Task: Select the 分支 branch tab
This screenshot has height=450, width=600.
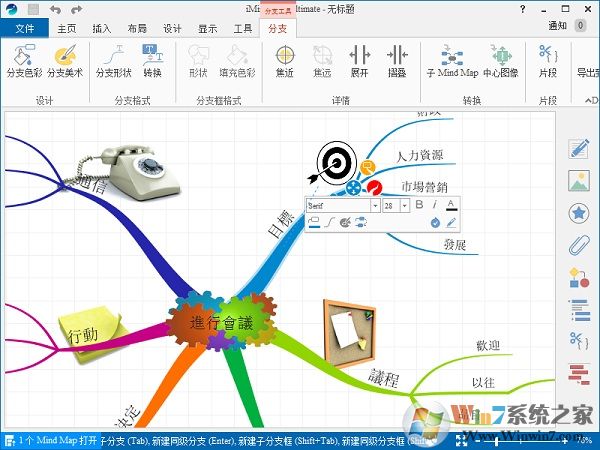Action: [278, 29]
